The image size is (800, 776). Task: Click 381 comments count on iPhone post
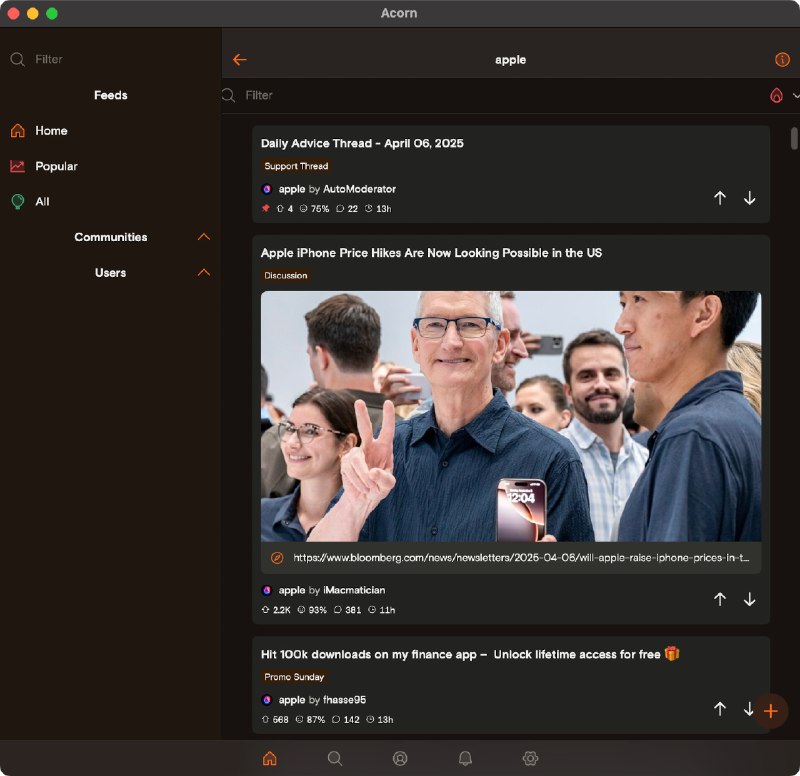click(347, 610)
